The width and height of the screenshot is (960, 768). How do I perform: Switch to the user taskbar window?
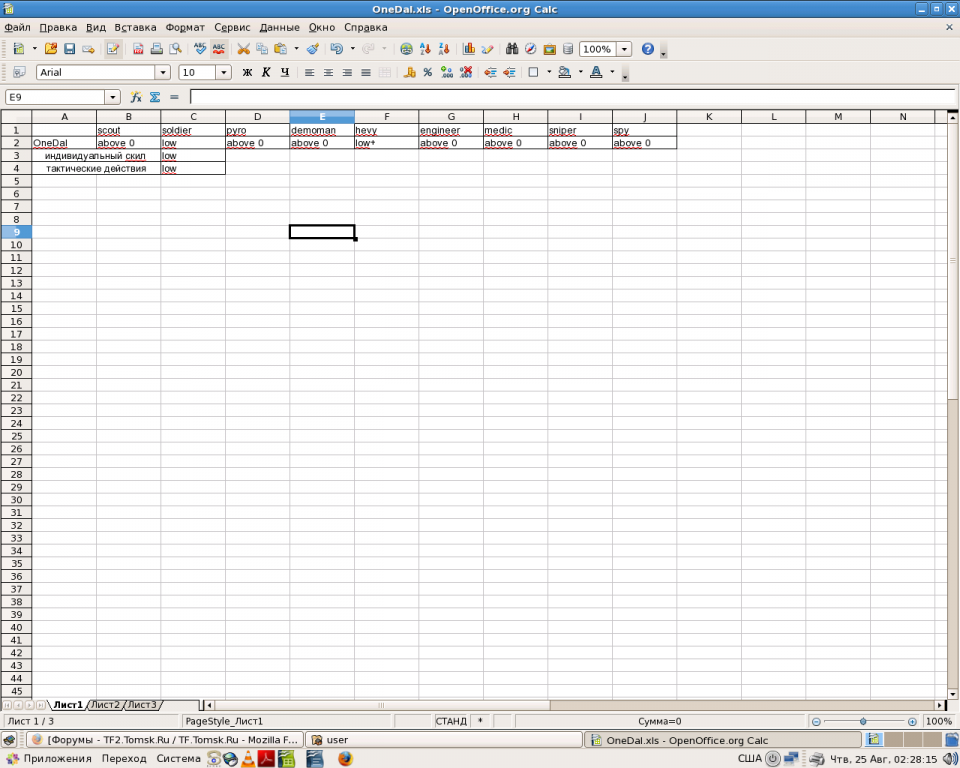[444, 740]
